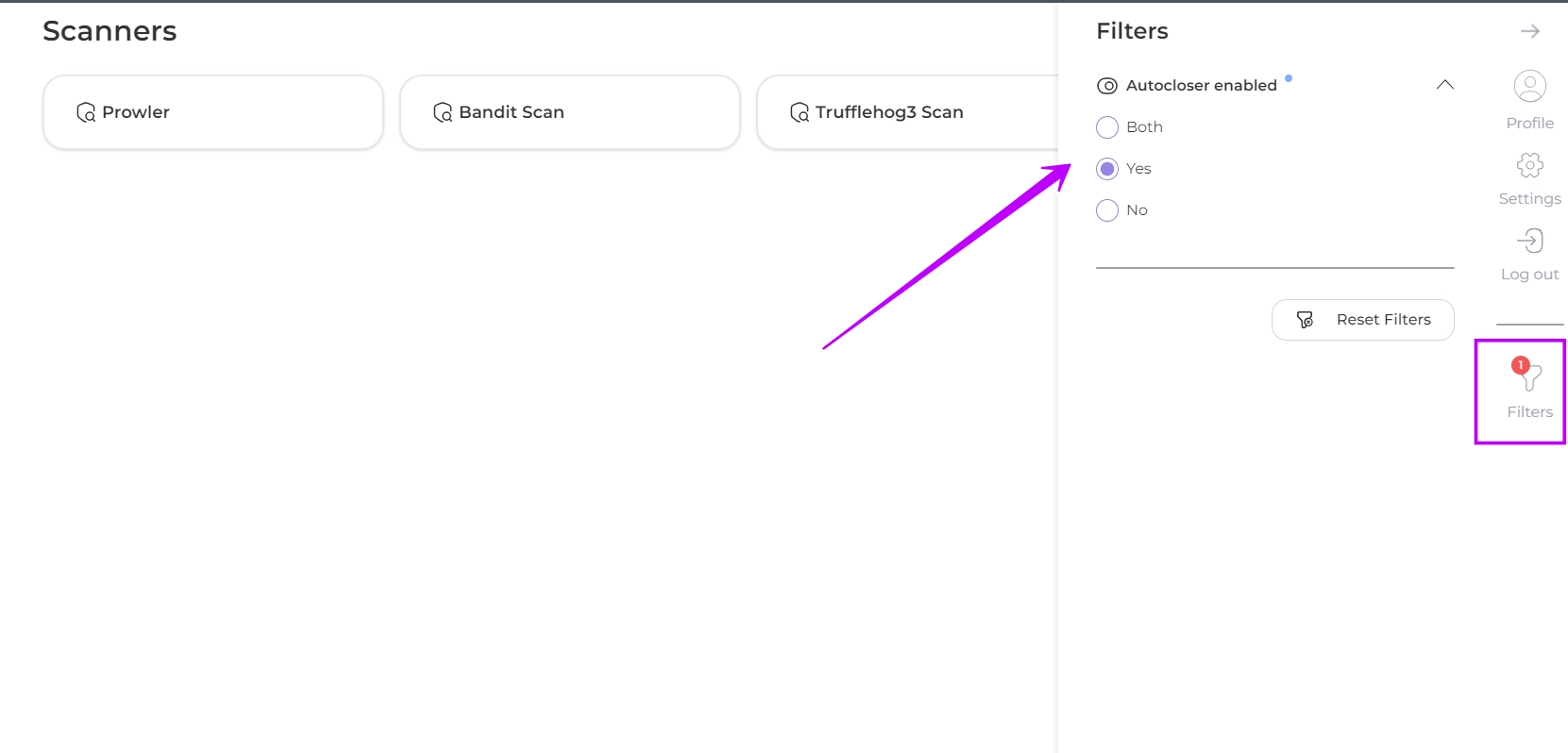Click the Trufflehog3 Scan scanner icon
The image size is (1568, 753).
800,112
